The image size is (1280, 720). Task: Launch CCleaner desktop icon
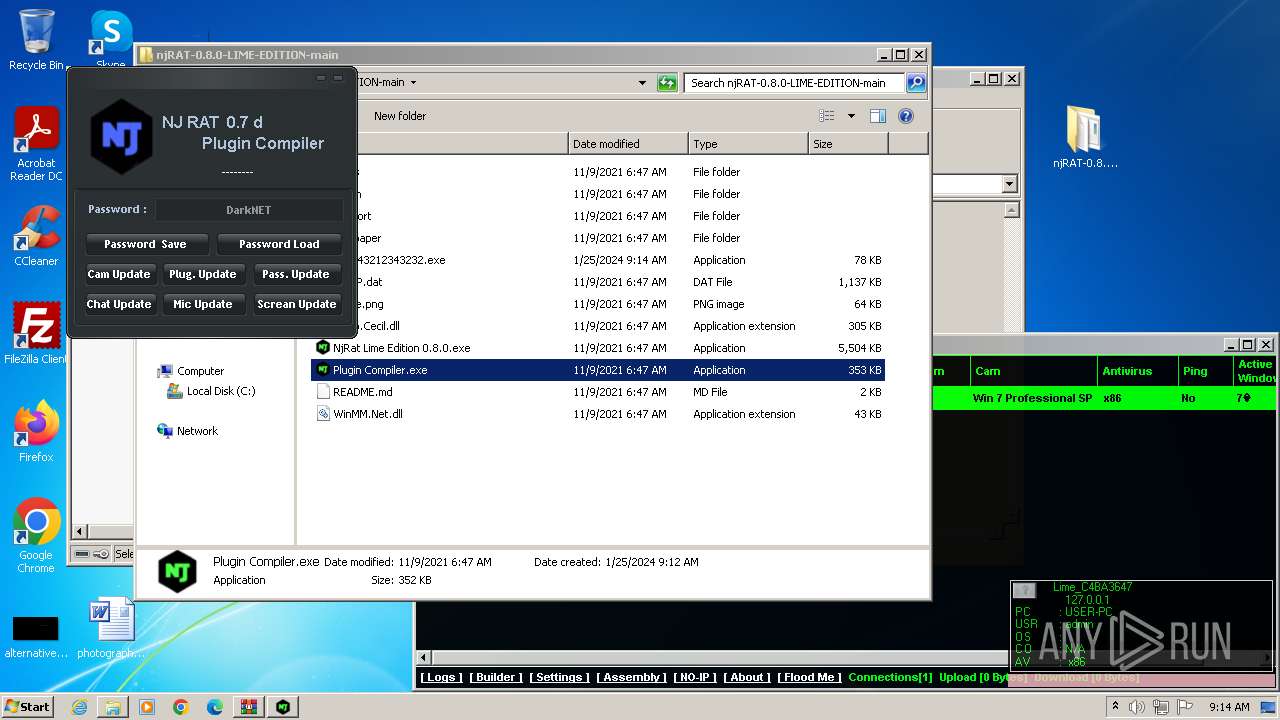(x=36, y=236)
